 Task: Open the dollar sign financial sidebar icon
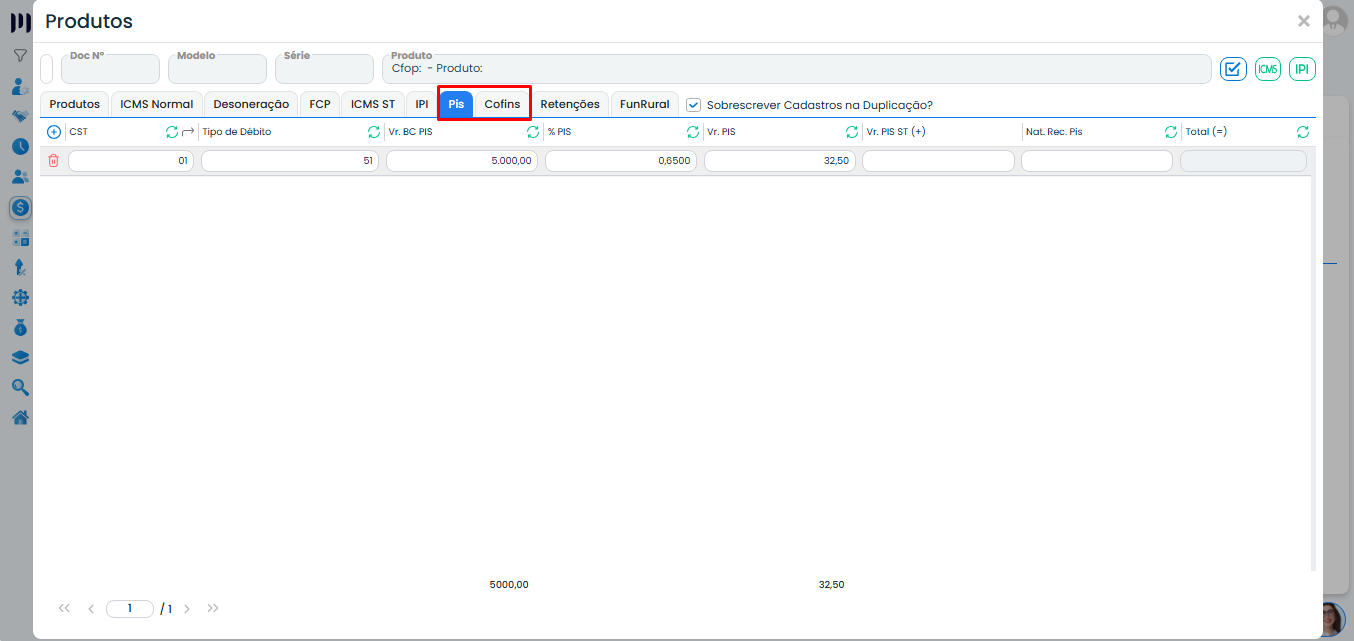20,208
